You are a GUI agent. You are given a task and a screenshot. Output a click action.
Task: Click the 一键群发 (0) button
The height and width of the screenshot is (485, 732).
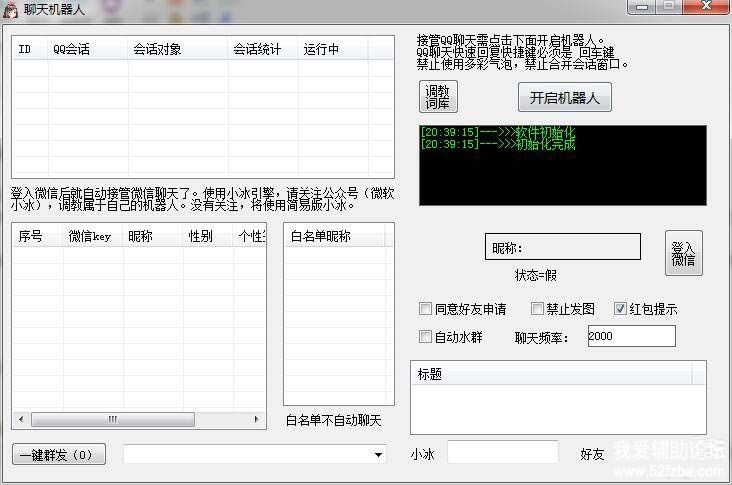(59, 454)
